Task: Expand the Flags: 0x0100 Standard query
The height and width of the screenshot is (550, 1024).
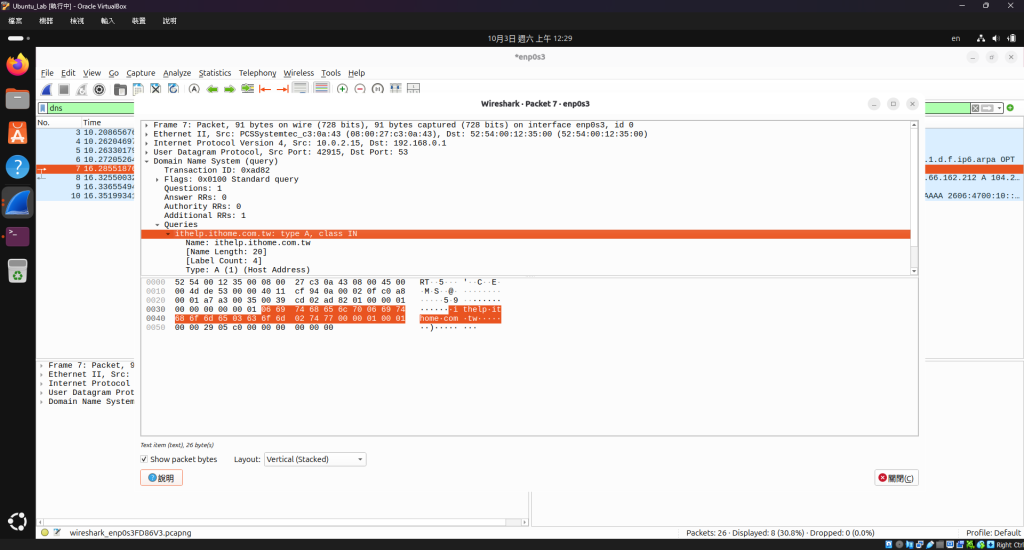Action: tap(157, 179)
